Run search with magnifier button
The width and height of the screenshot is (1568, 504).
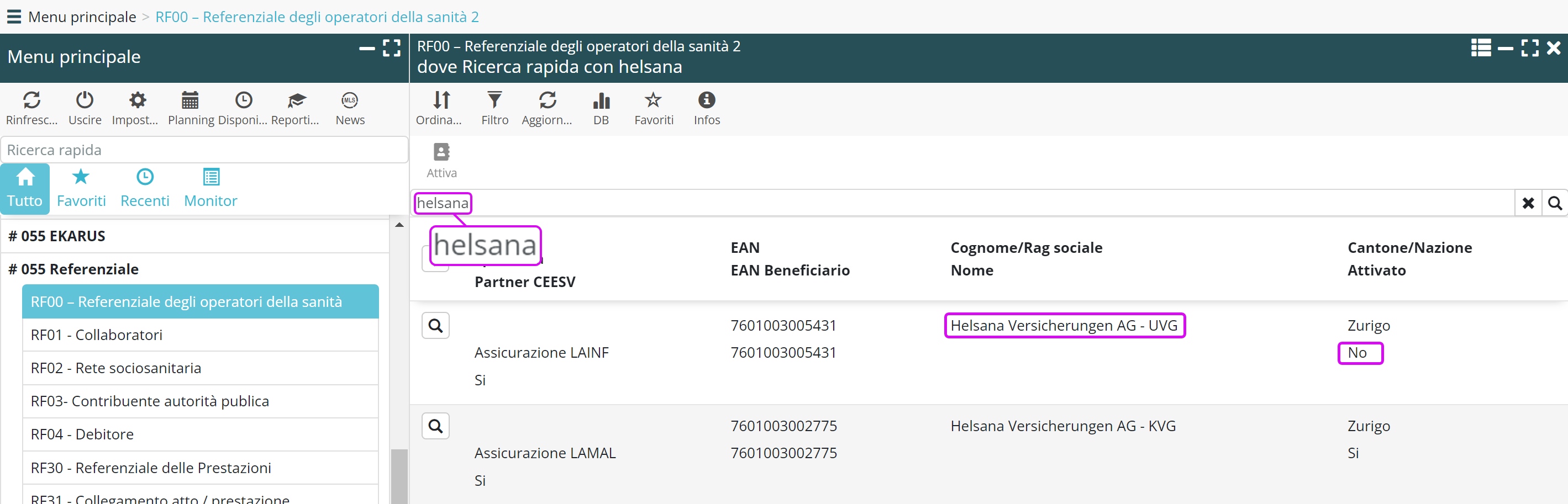coord(1554,203)
